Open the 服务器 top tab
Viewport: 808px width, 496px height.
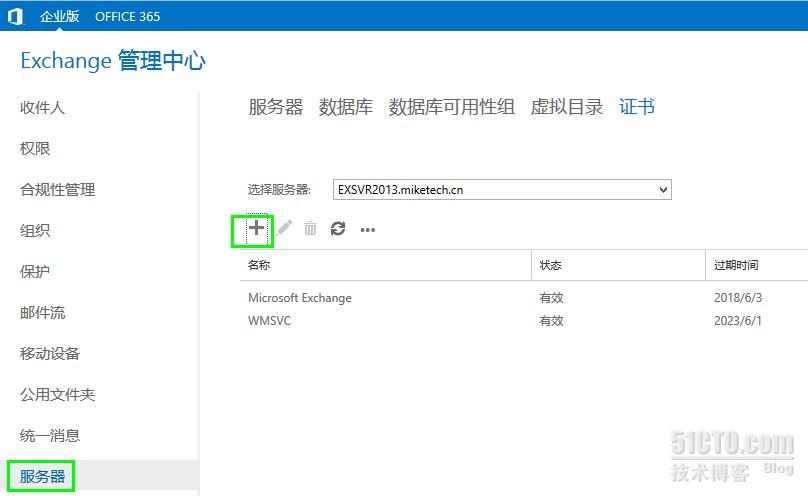276,107
